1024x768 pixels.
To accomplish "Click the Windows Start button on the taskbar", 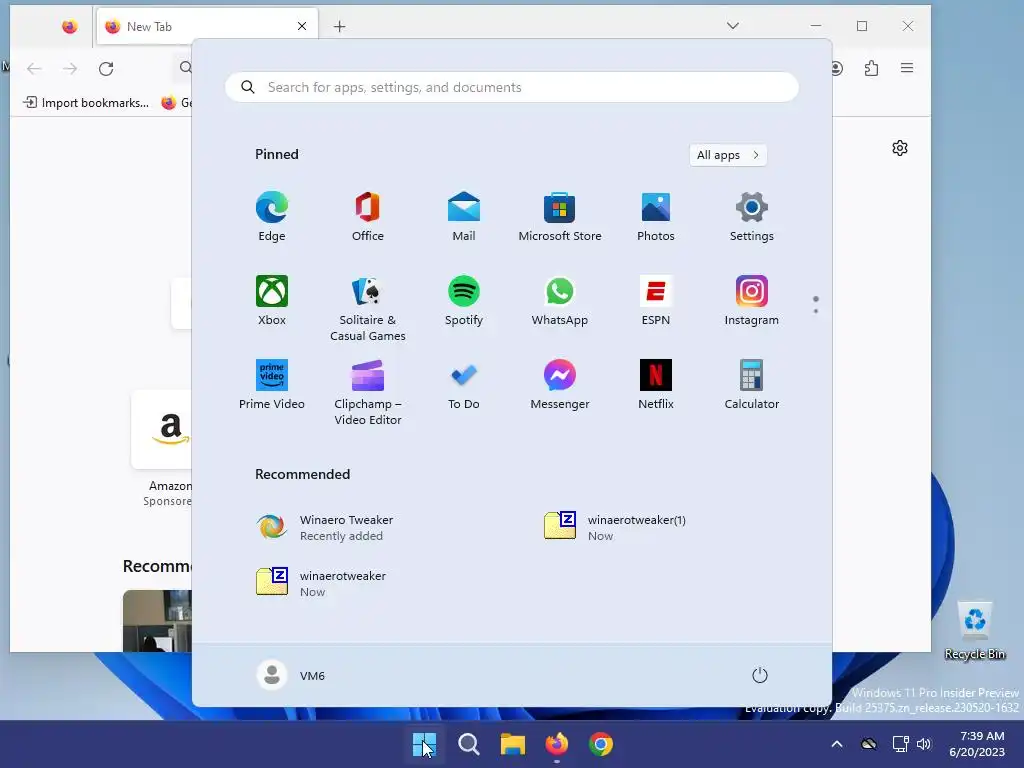I will [x=424, y=744].
